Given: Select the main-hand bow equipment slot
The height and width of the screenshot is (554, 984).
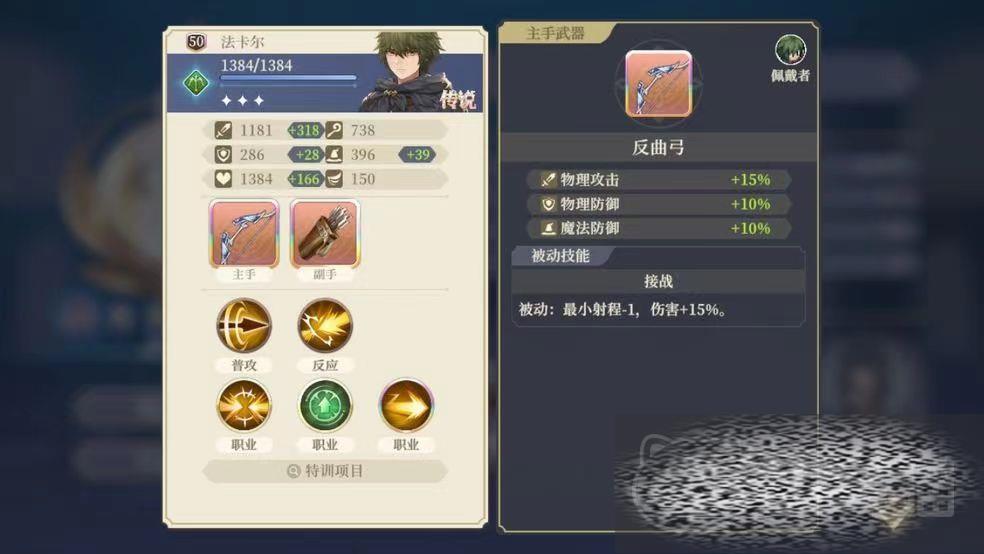Looking at the screenshot, I should click(243, 234).
